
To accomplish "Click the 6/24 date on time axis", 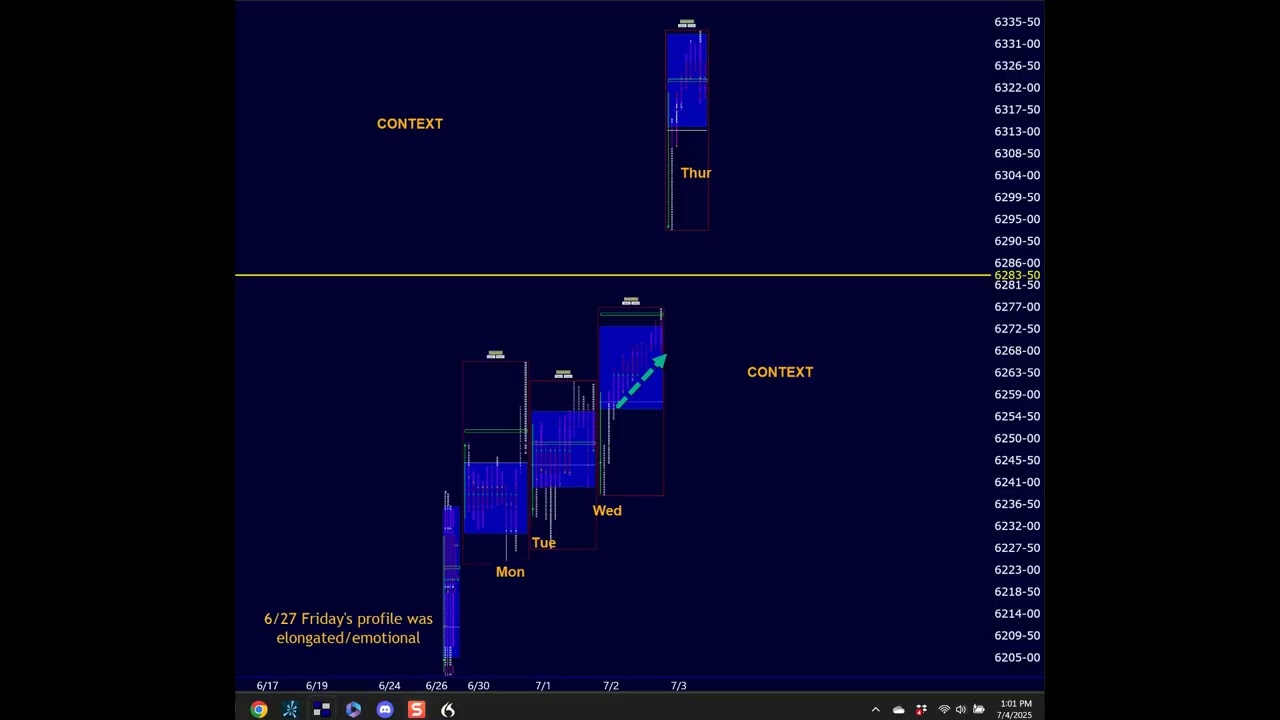I will [x=389, y=686].
